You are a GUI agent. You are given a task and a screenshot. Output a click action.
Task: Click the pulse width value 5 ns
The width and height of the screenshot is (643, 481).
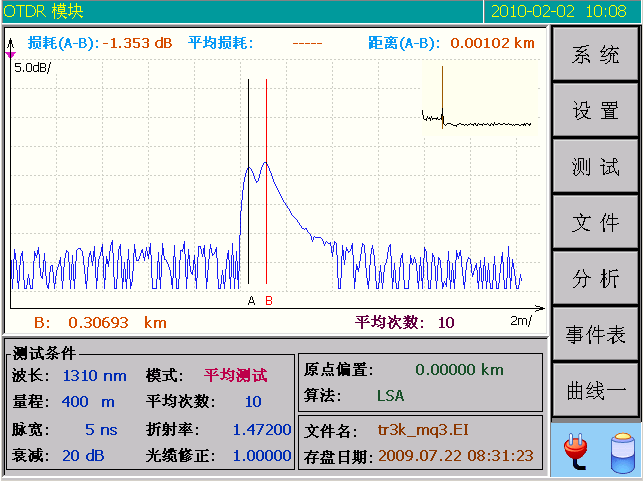pos(101,430)
